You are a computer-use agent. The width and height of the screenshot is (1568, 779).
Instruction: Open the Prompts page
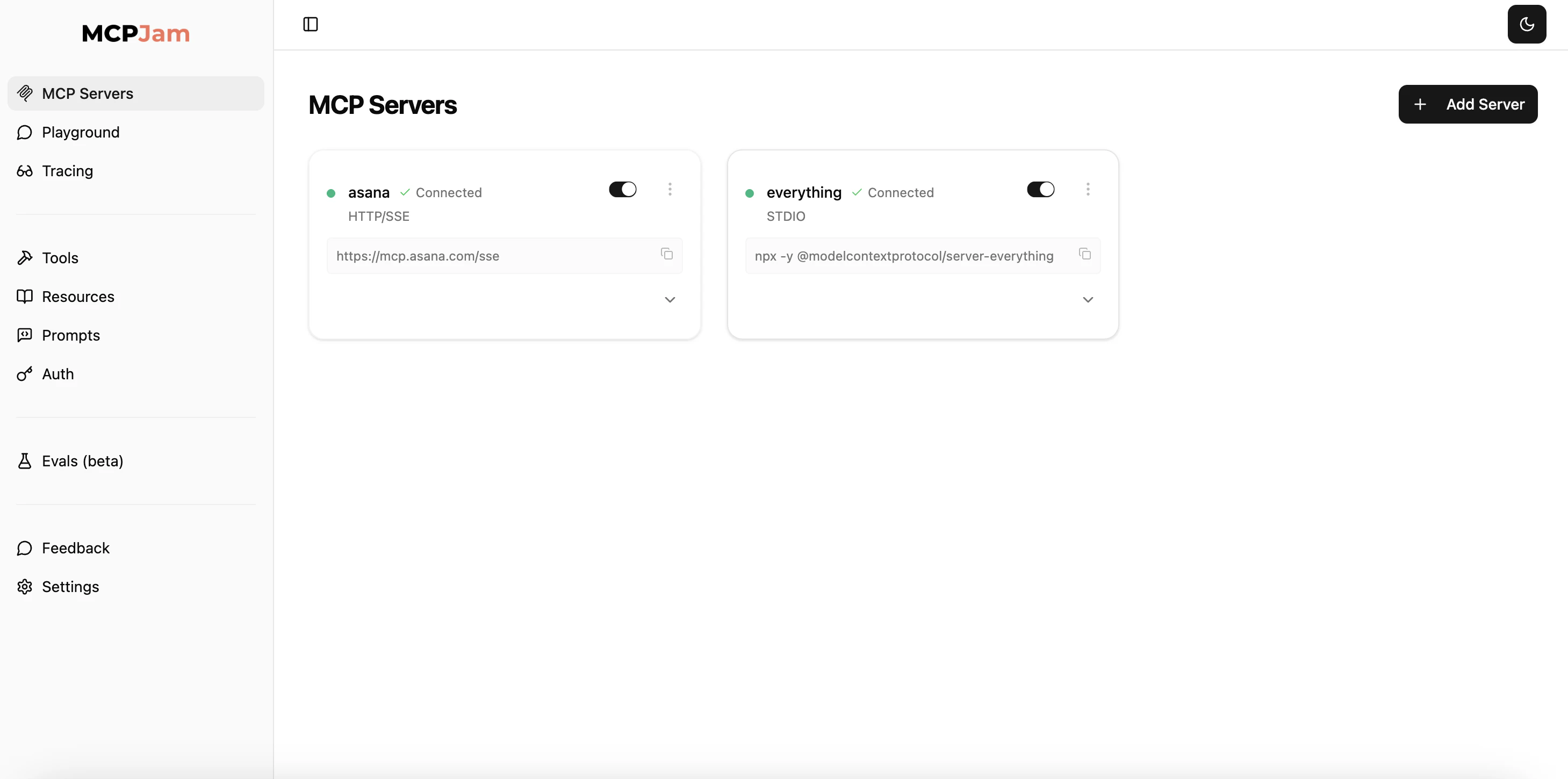click(x=70, y=335)
